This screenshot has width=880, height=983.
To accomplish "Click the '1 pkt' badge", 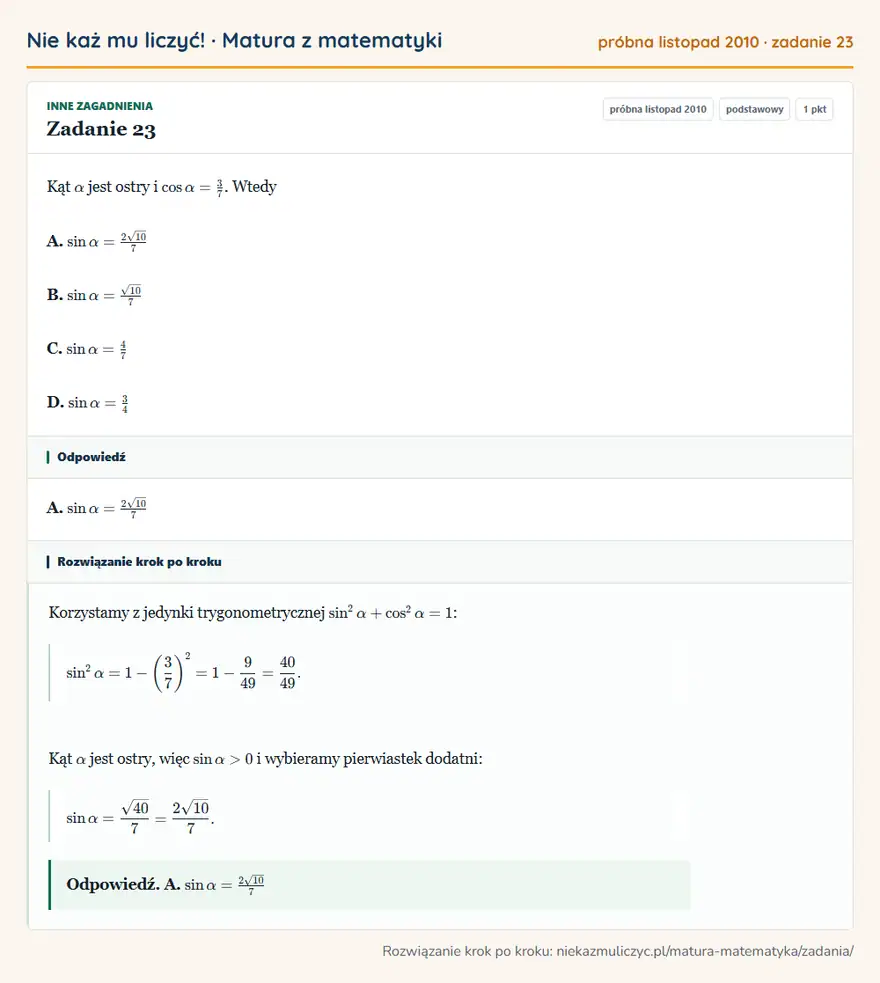I will pos(814,109).
